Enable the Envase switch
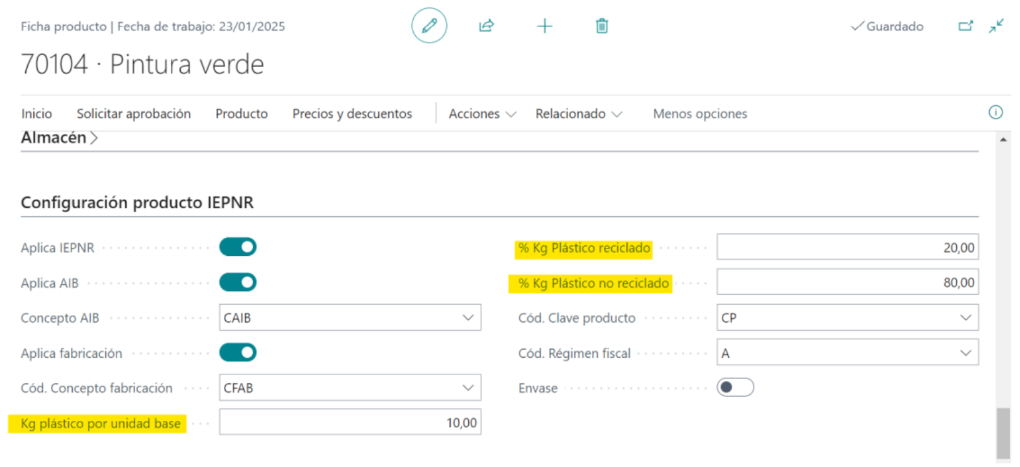 735,388
